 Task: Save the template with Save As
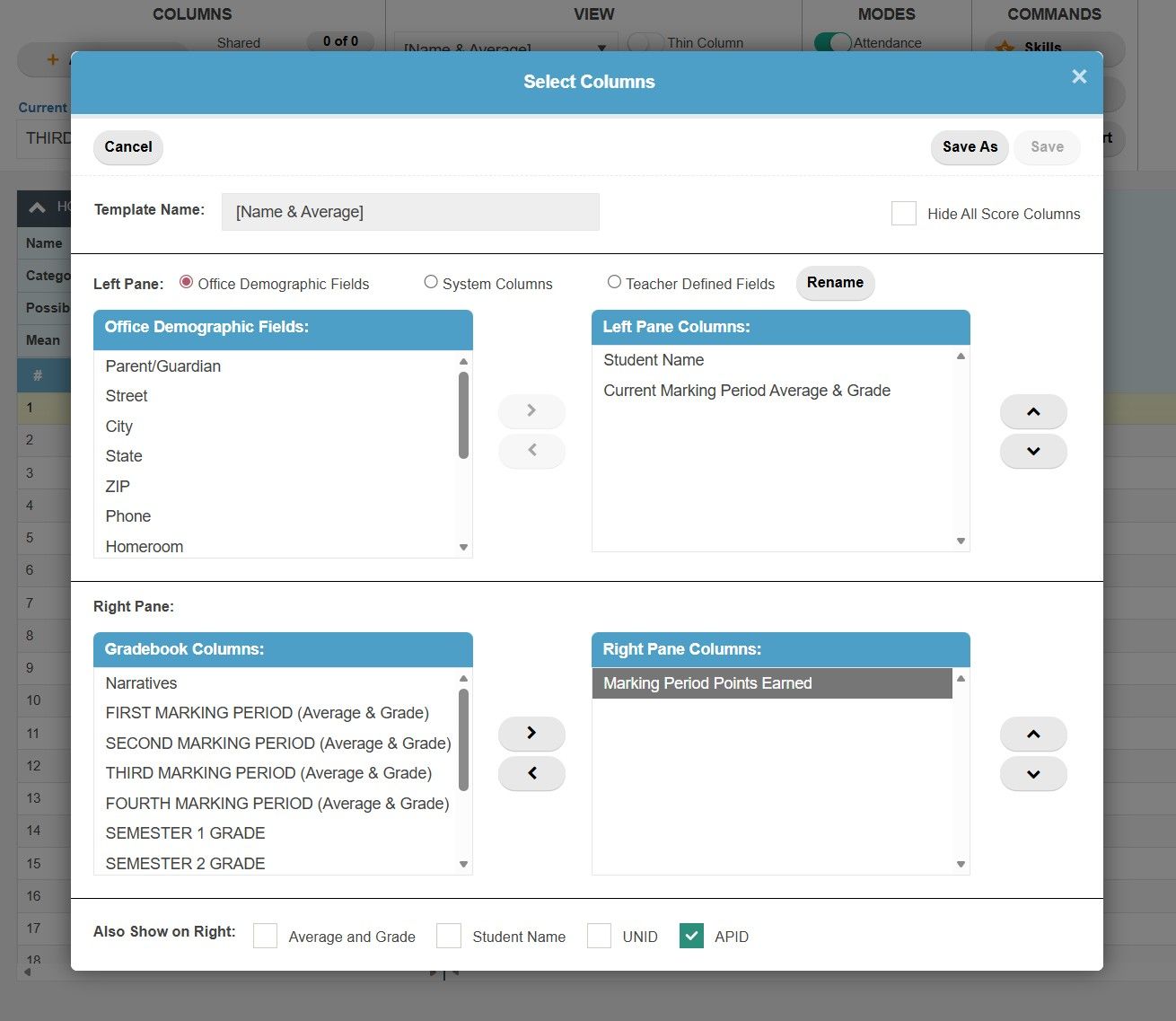pos(969,146)
